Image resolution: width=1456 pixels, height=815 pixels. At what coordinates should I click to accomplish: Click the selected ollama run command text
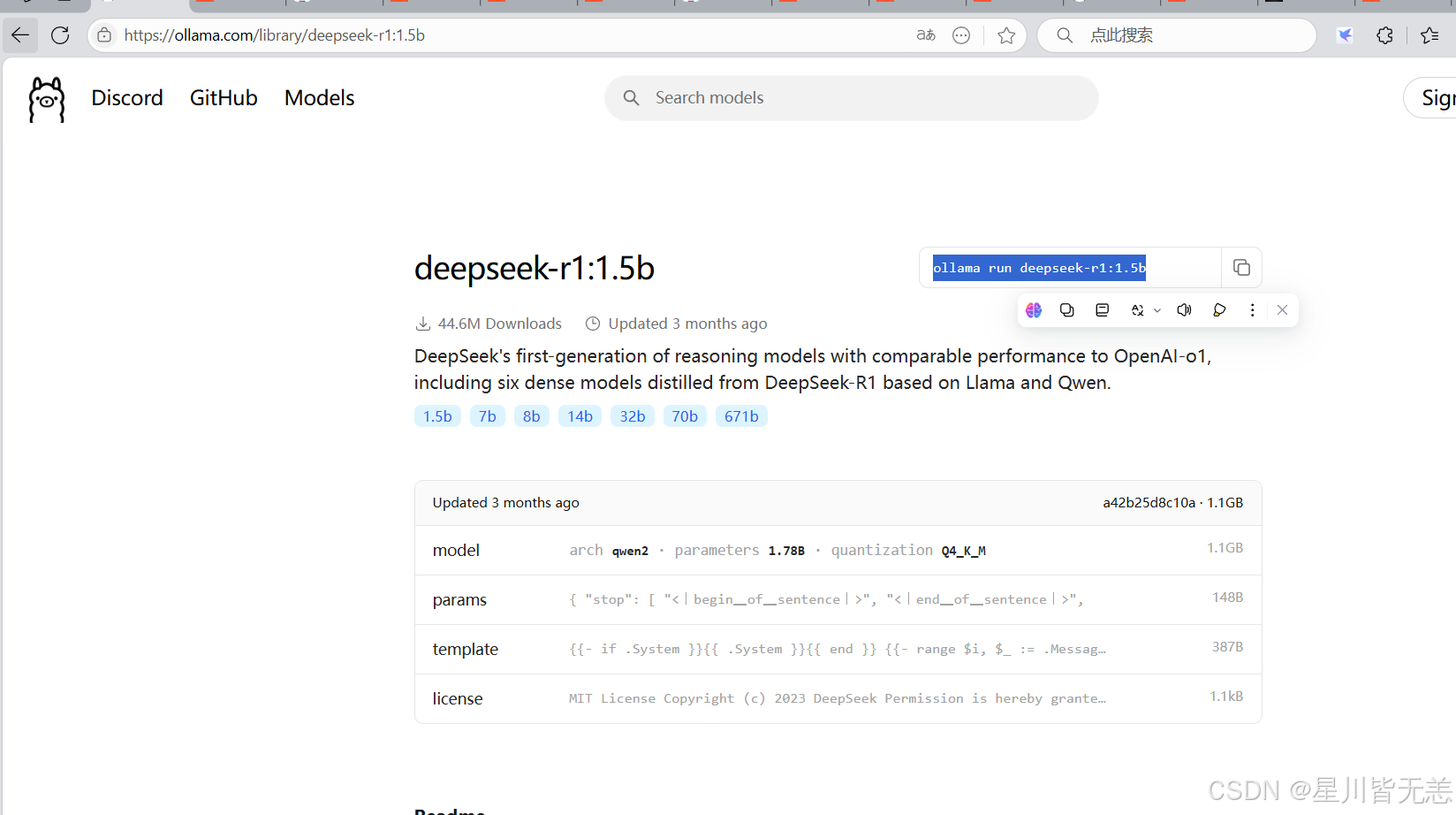click(1039, 268)
